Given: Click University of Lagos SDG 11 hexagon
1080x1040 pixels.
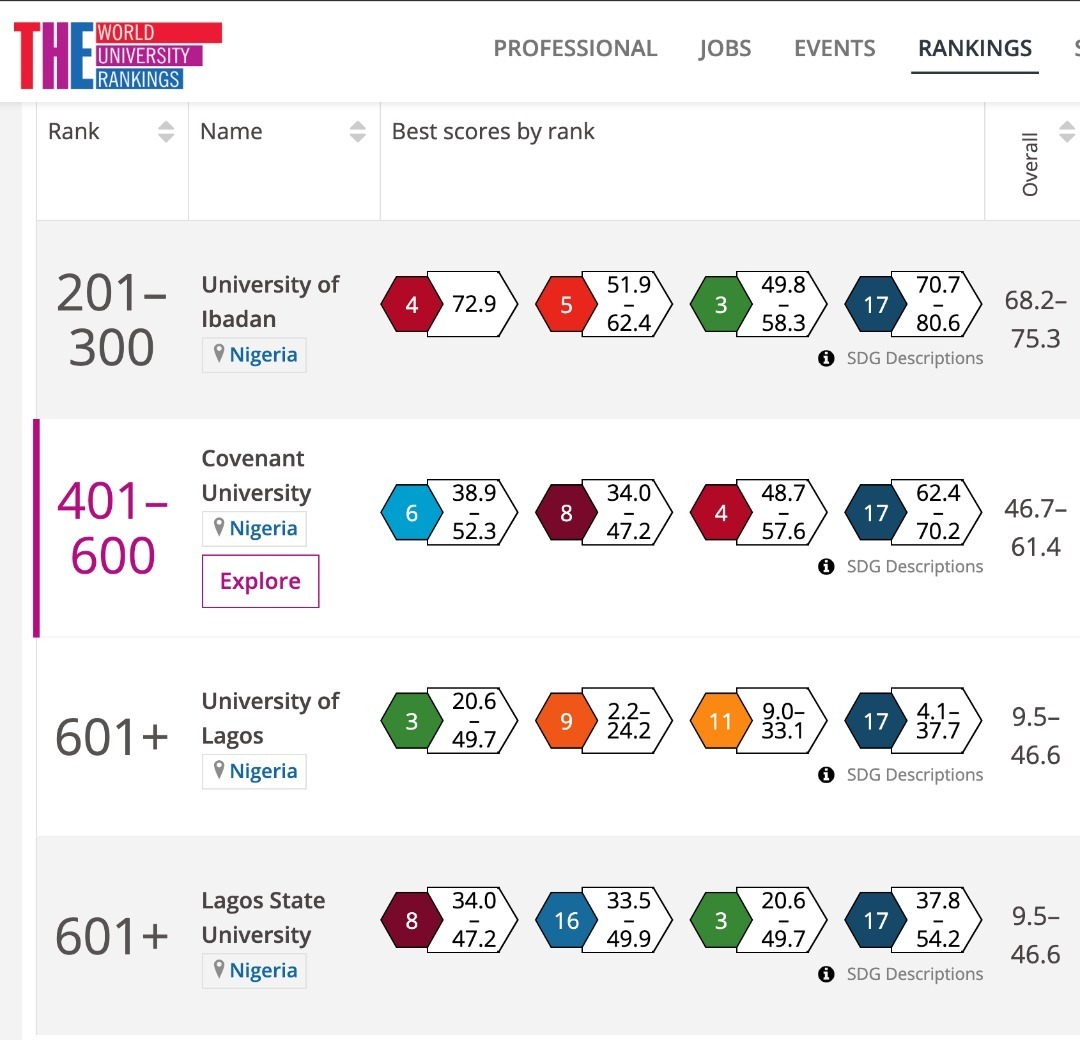Looking at the screenshot, I should point(720,721).
